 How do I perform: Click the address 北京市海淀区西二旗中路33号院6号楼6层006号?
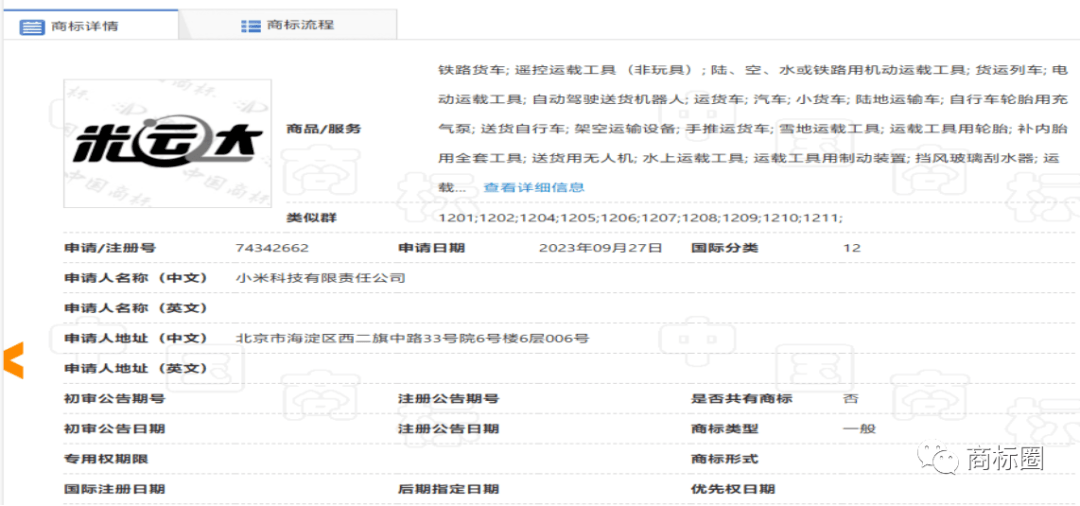coord(412,338)
